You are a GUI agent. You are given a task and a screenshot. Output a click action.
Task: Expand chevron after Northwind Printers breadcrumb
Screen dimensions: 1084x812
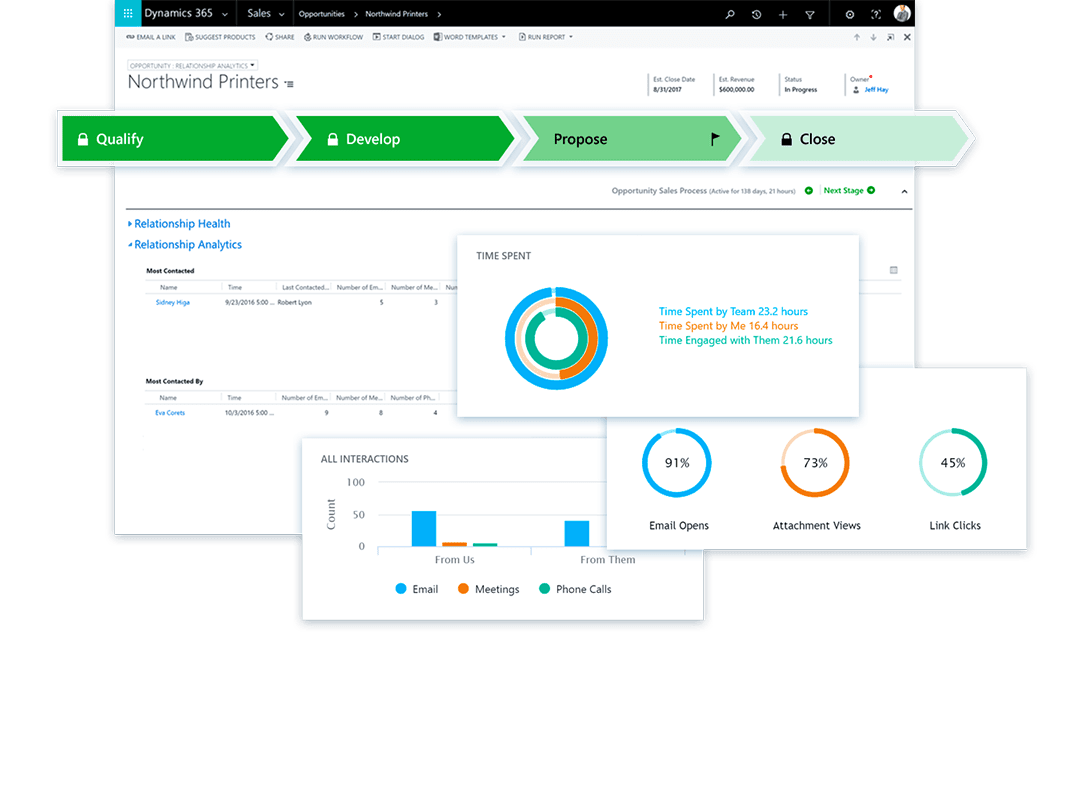click(x=439, y=14)
